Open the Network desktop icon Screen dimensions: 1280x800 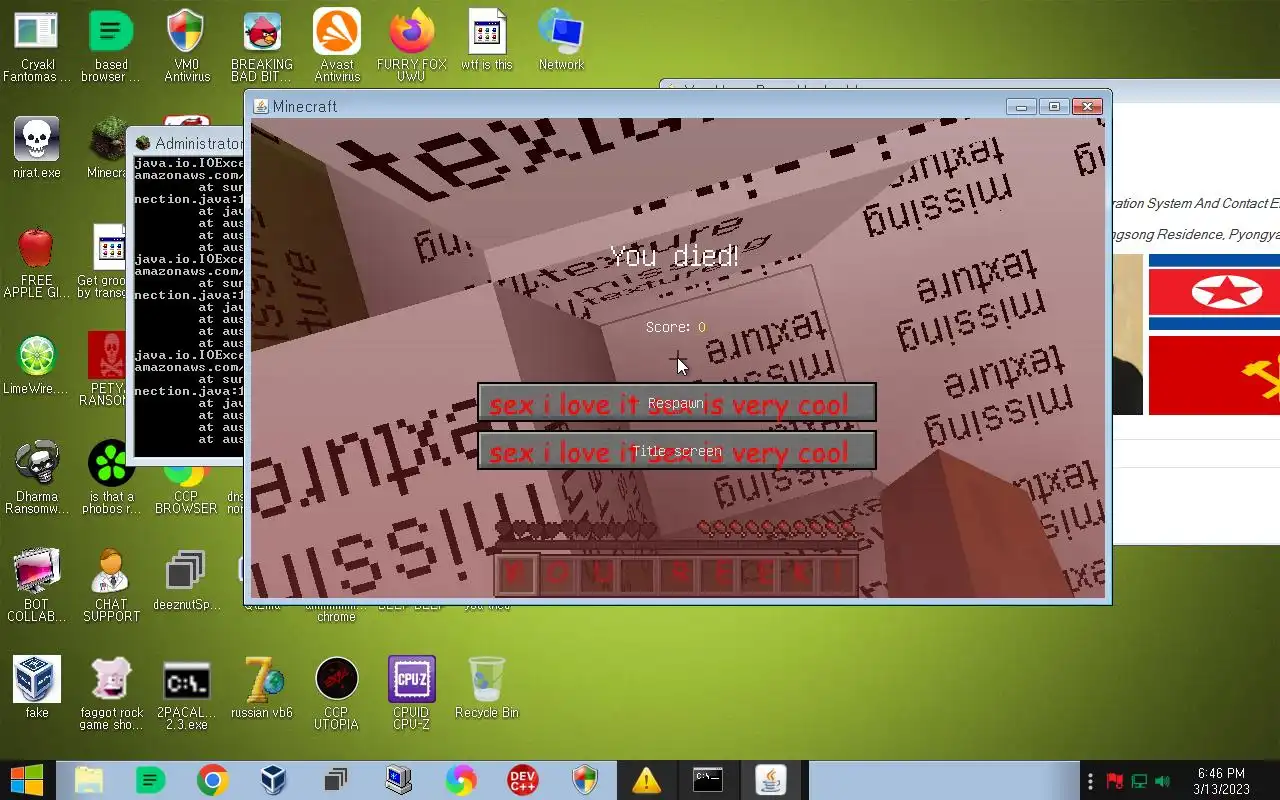point(561,40)
